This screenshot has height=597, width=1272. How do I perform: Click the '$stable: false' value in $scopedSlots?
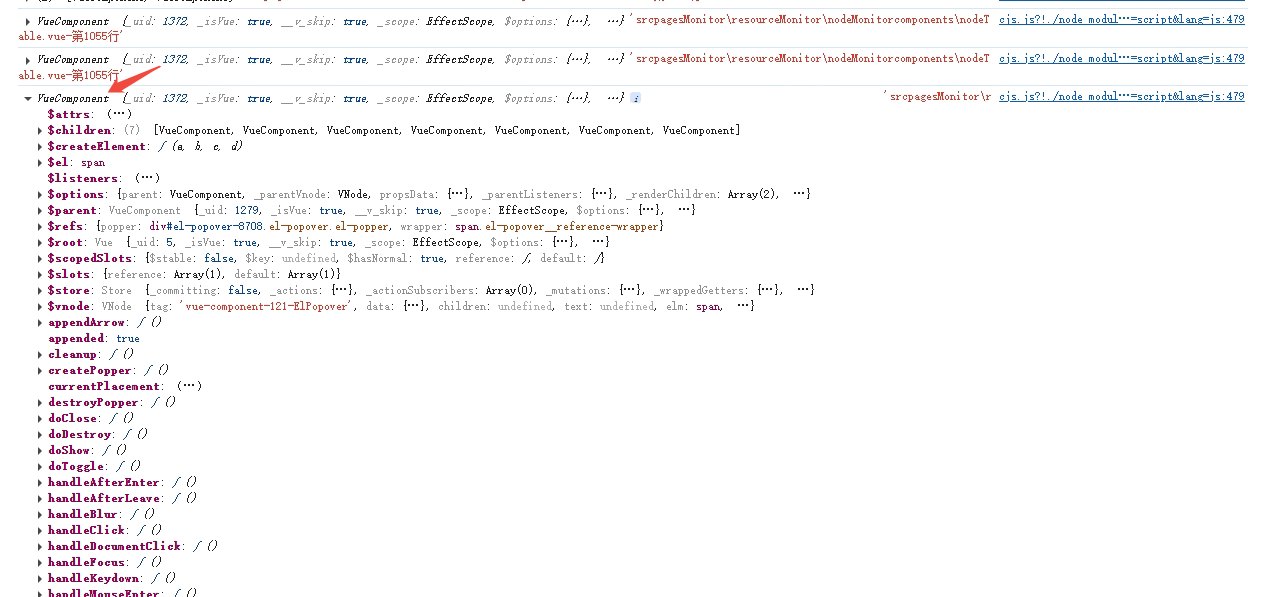[x=190, y=258]
